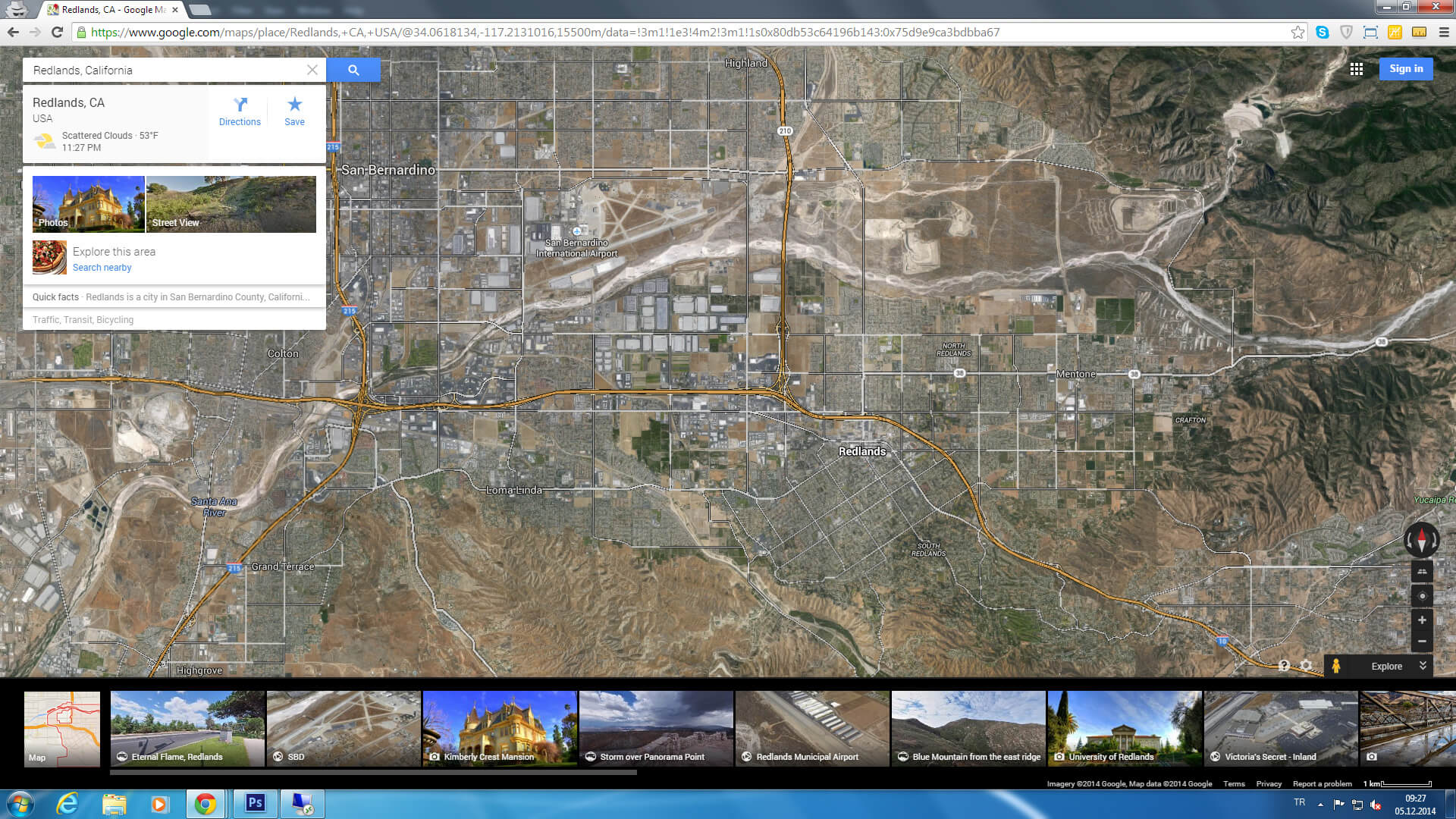Image resolution: width=1456 pixels, height=819 pixels.
Task: Zoom in with the plus button
Action: (1422, 620)
